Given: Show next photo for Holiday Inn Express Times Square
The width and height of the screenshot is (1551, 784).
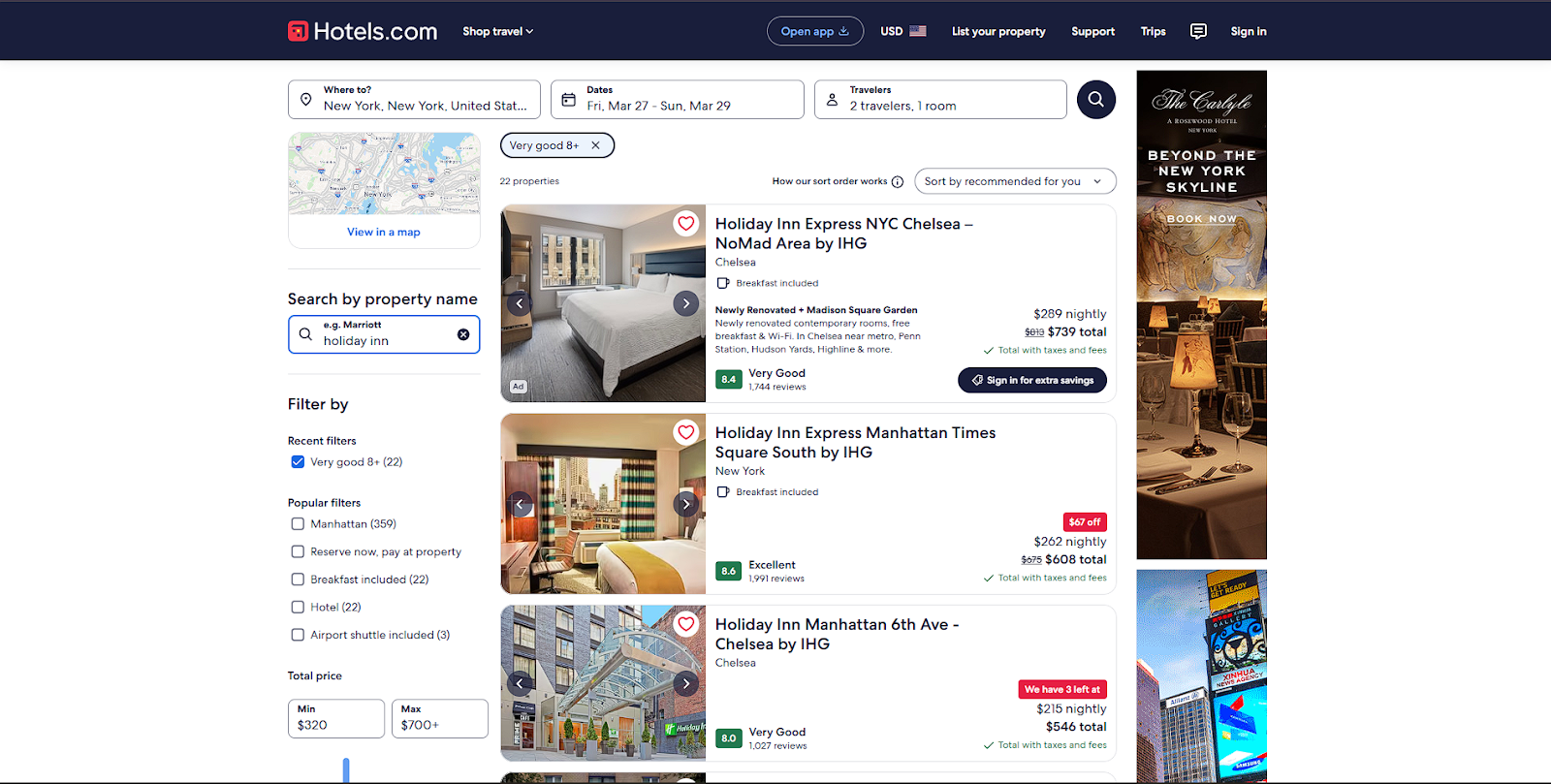Looking at the screenshot, I should 686,504.
